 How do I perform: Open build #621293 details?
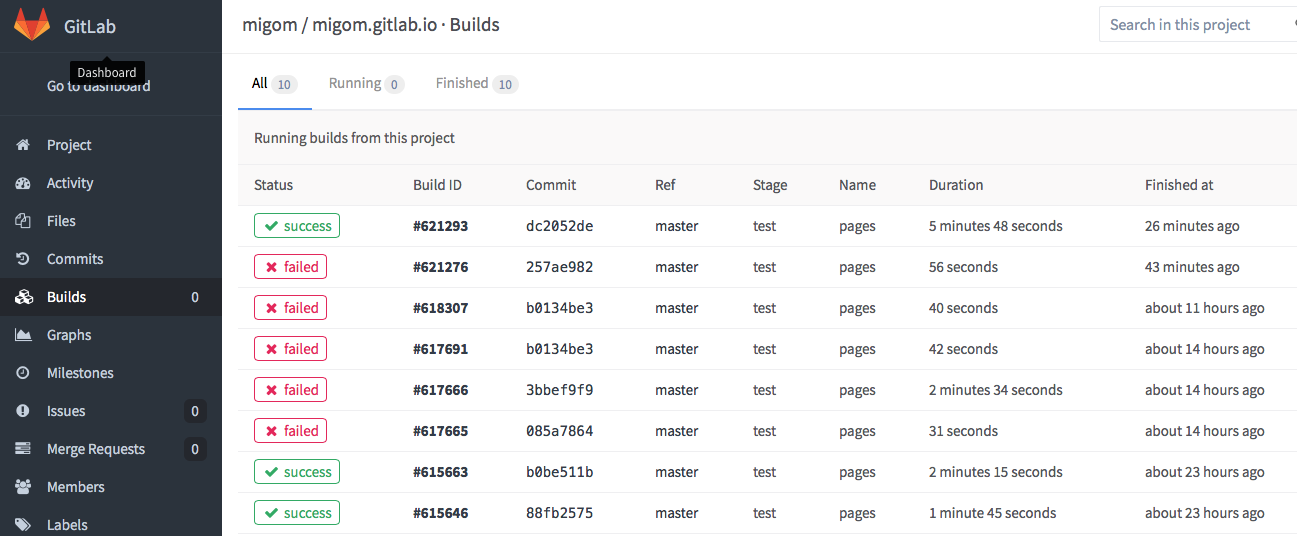440,226
